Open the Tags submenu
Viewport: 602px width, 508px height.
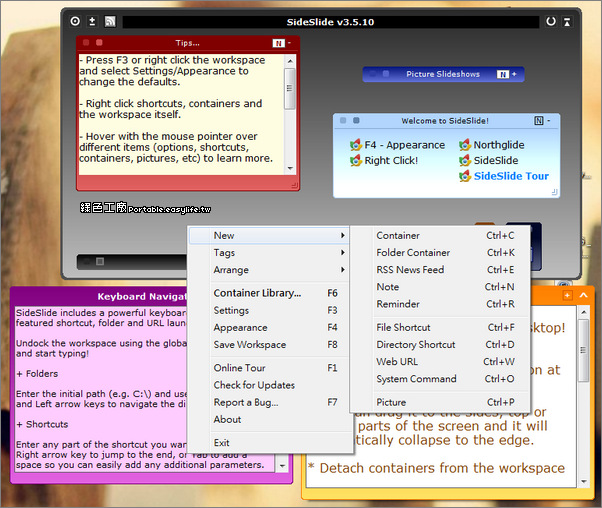pos(269,253)
